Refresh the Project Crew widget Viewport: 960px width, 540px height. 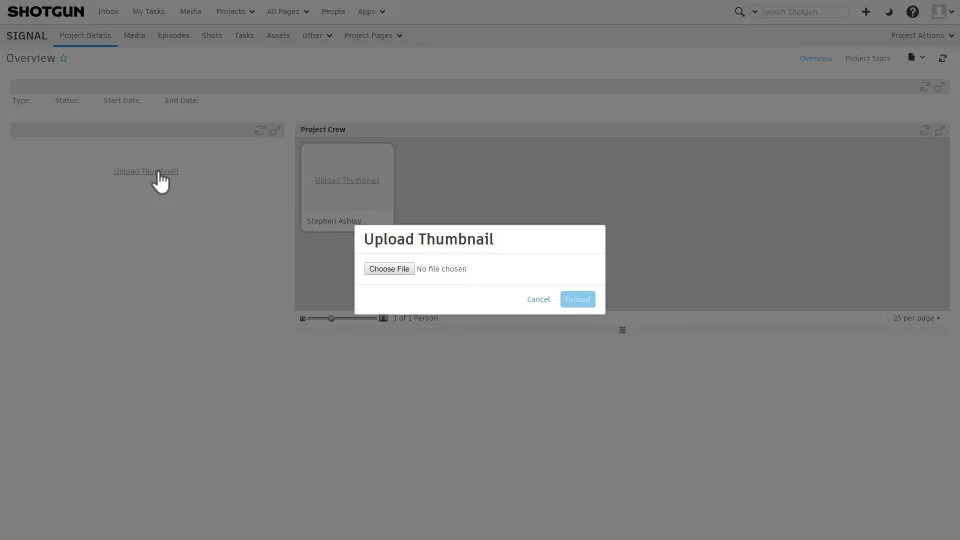click(x=924, y=130)
